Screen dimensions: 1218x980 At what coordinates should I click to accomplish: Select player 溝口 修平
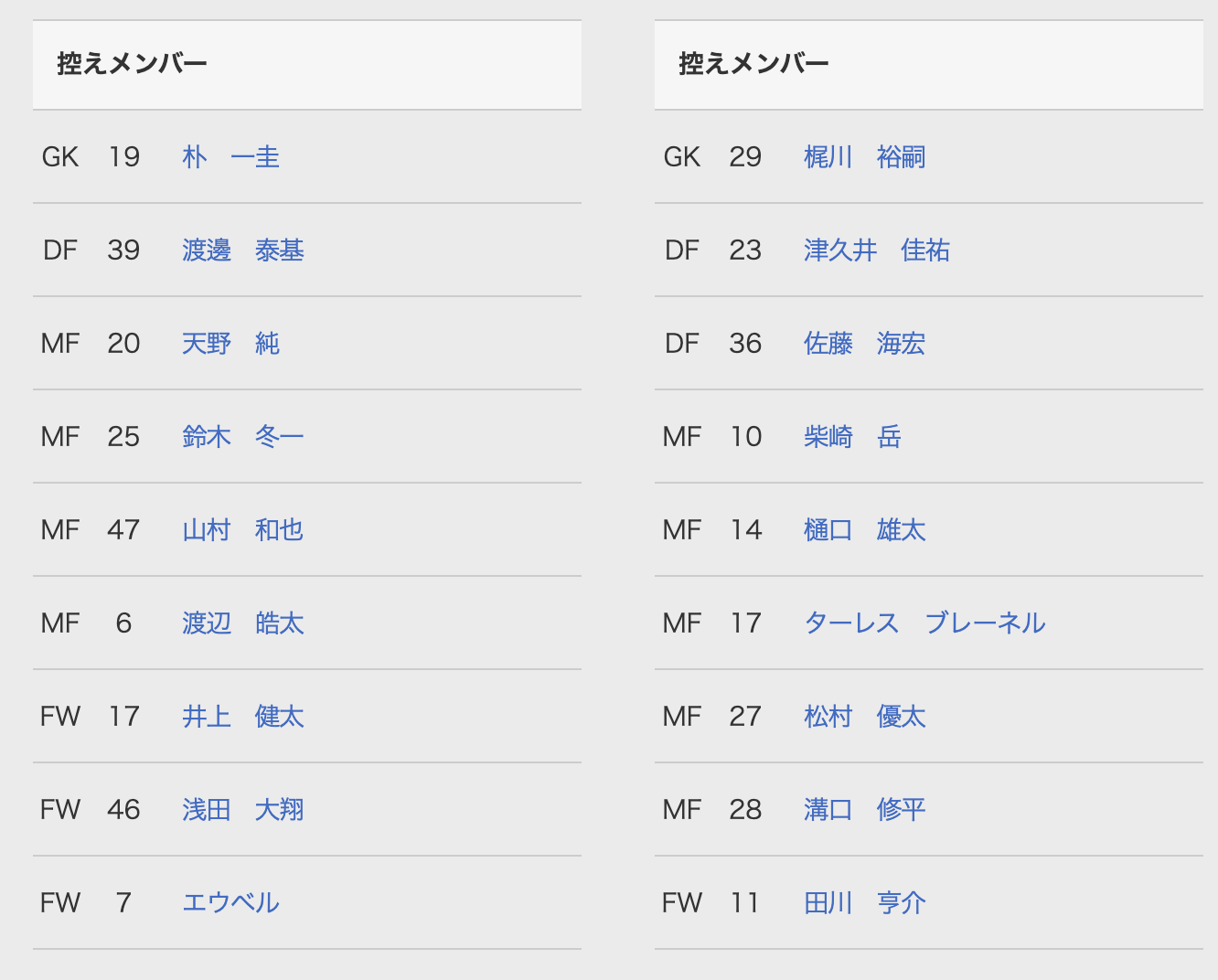tap(864, 810)
